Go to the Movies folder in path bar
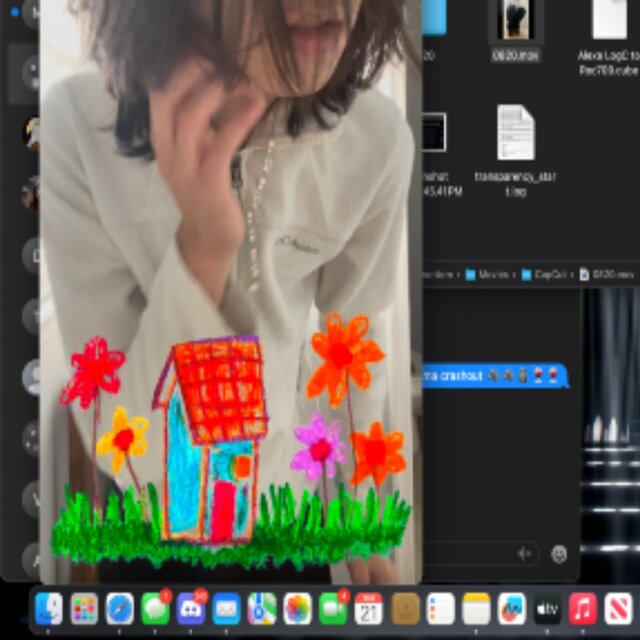The height and width of the screenshot is (640, 640). (x=490, y=274)
